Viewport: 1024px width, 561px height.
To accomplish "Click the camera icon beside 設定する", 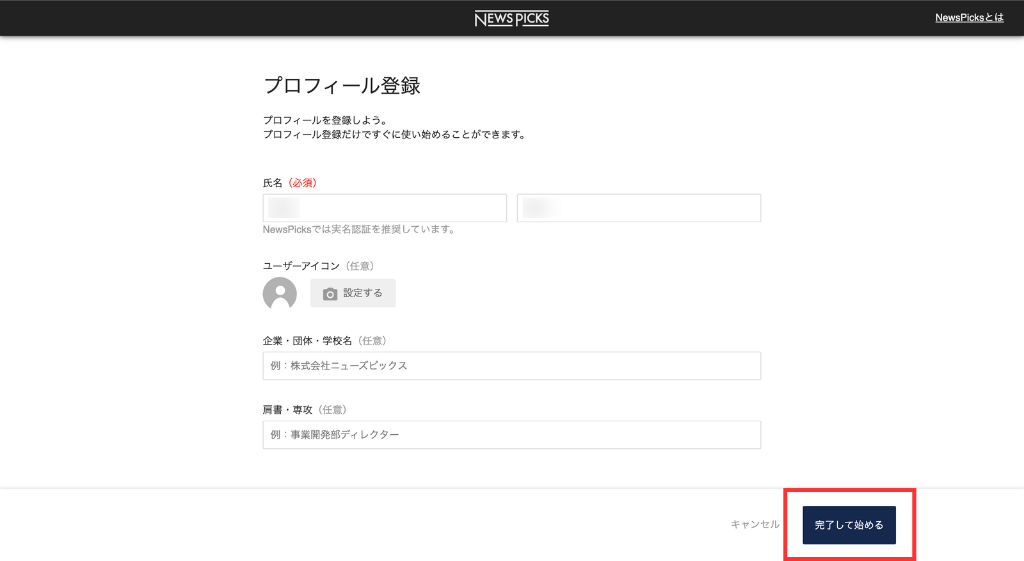I will pyautogui.click(x=330, y=294).
